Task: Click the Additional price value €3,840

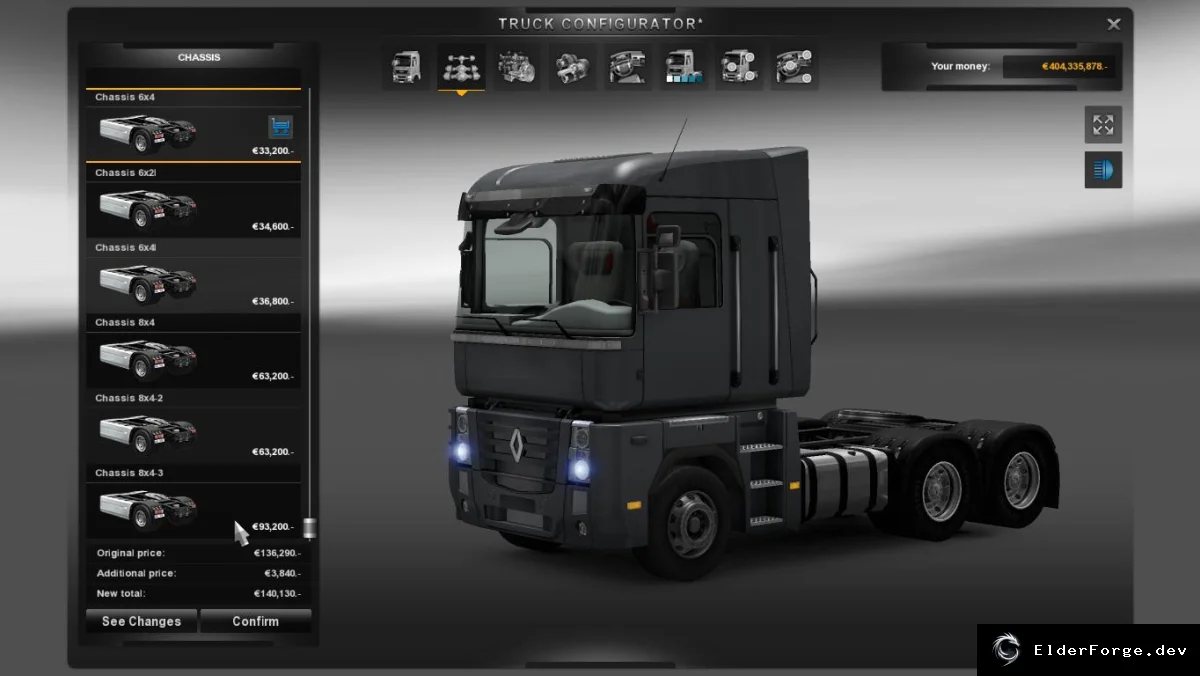Action: (282, 573)
